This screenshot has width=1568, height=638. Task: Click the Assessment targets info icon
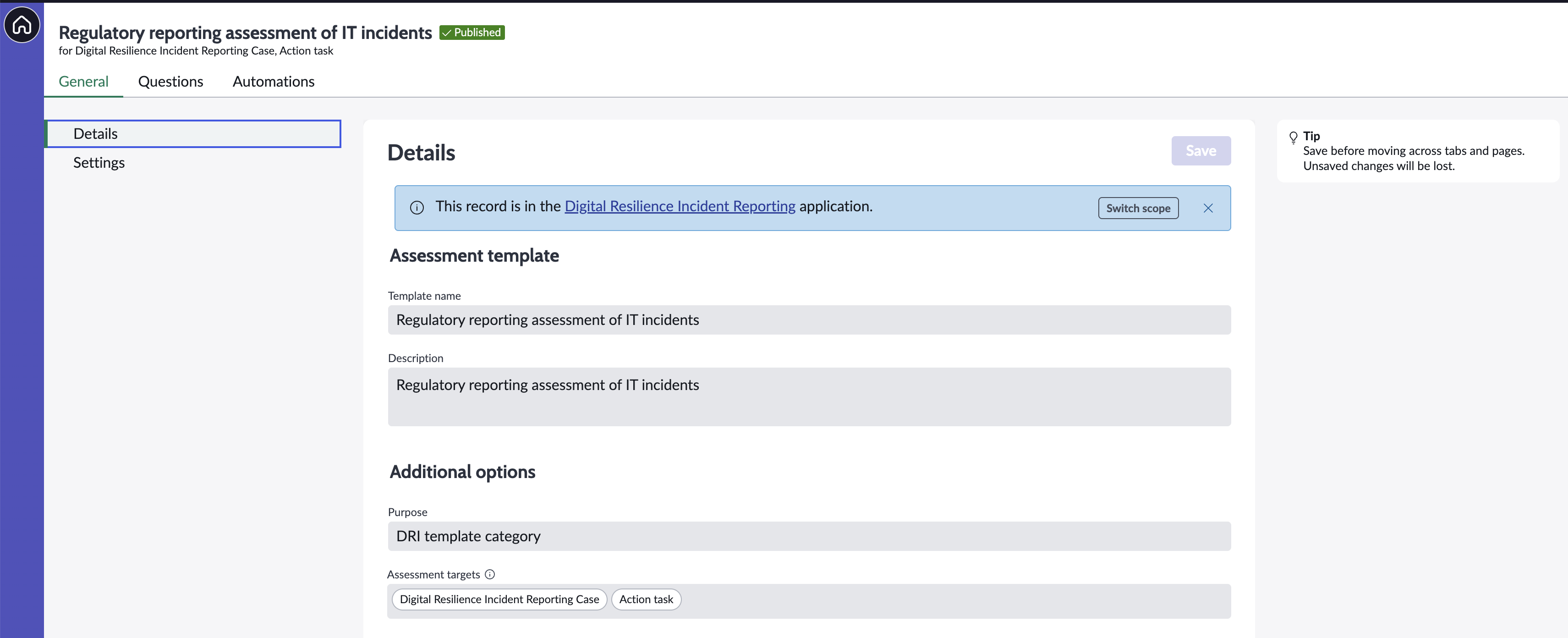[x=489, y=574]
